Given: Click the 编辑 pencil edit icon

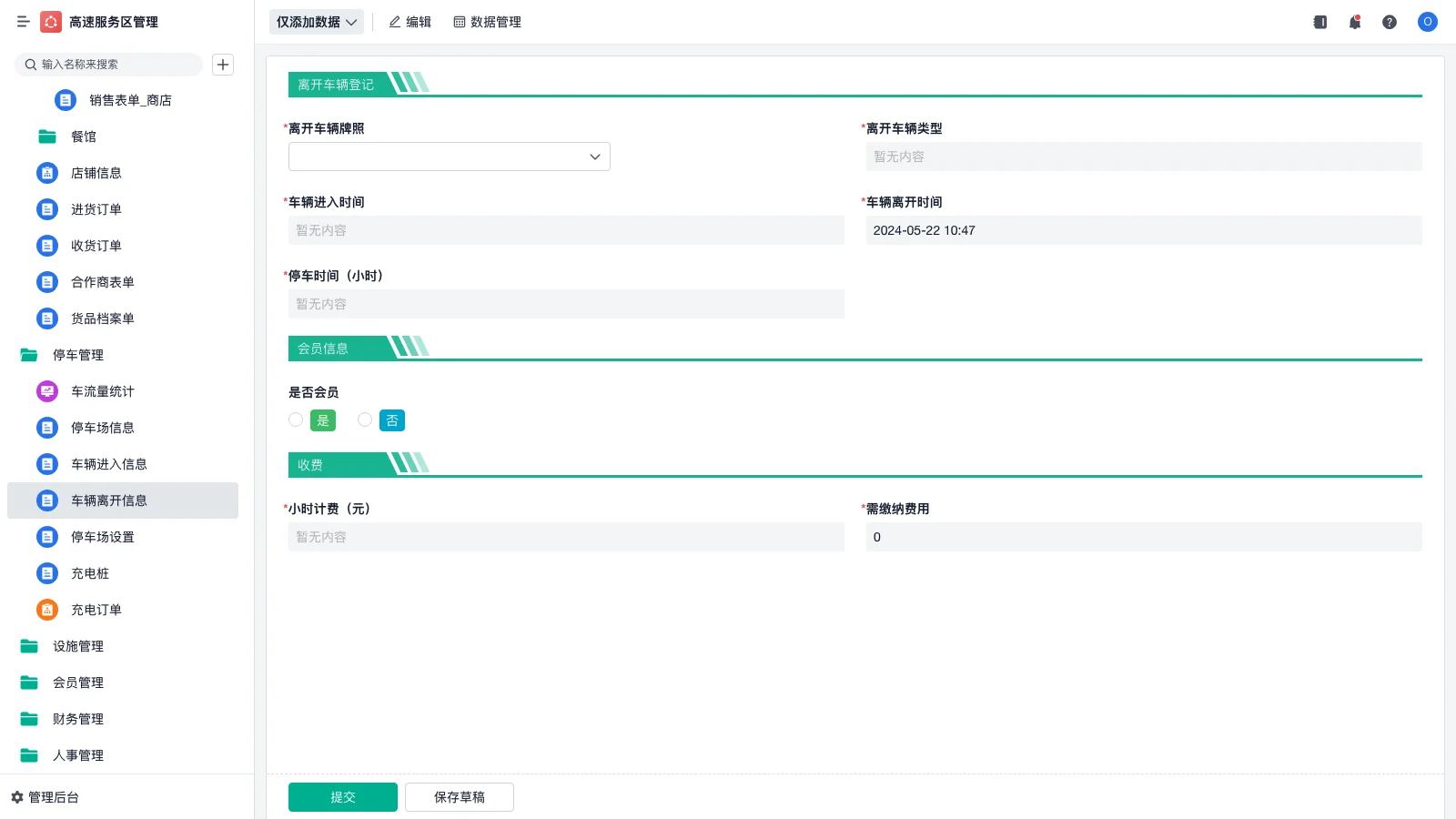Looking at the screenshot, I should [x=393, y=22].
